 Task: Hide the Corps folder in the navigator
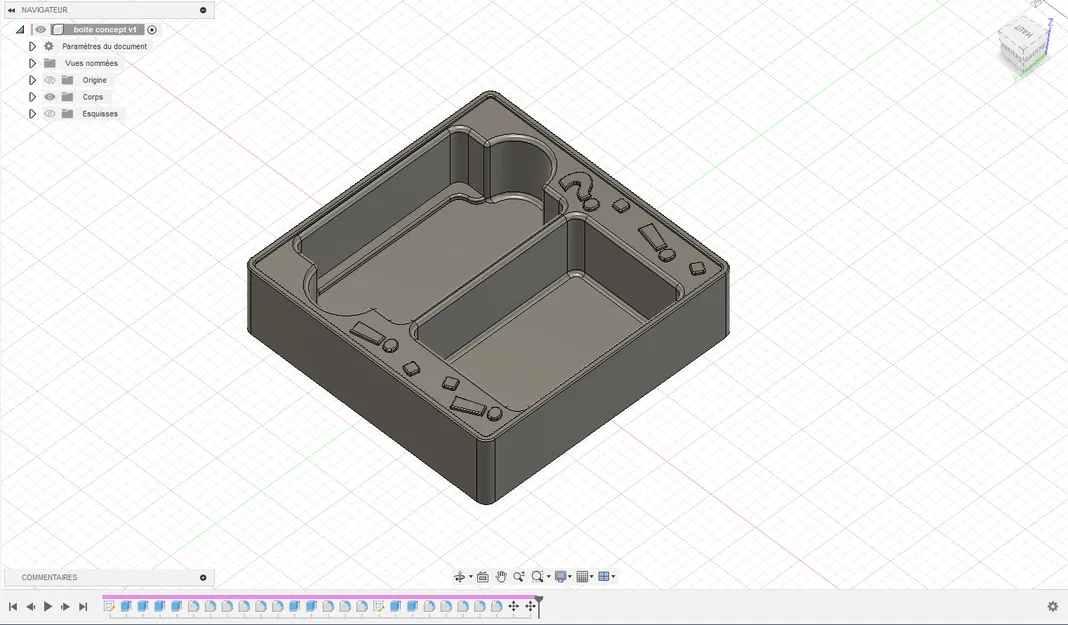click(x=48, y=96)
